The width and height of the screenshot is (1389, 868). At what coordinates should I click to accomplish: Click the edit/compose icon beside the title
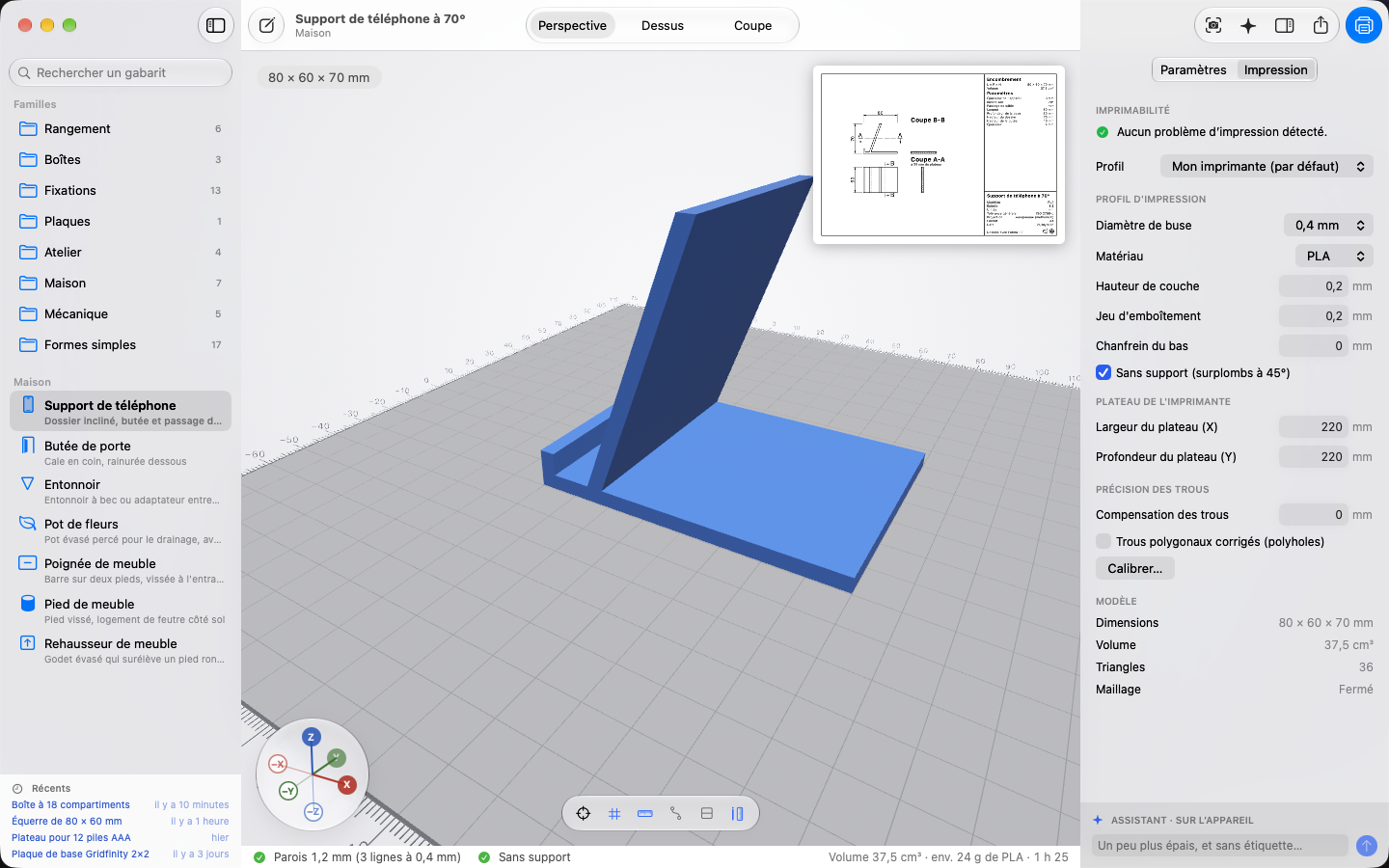(266, 25)
